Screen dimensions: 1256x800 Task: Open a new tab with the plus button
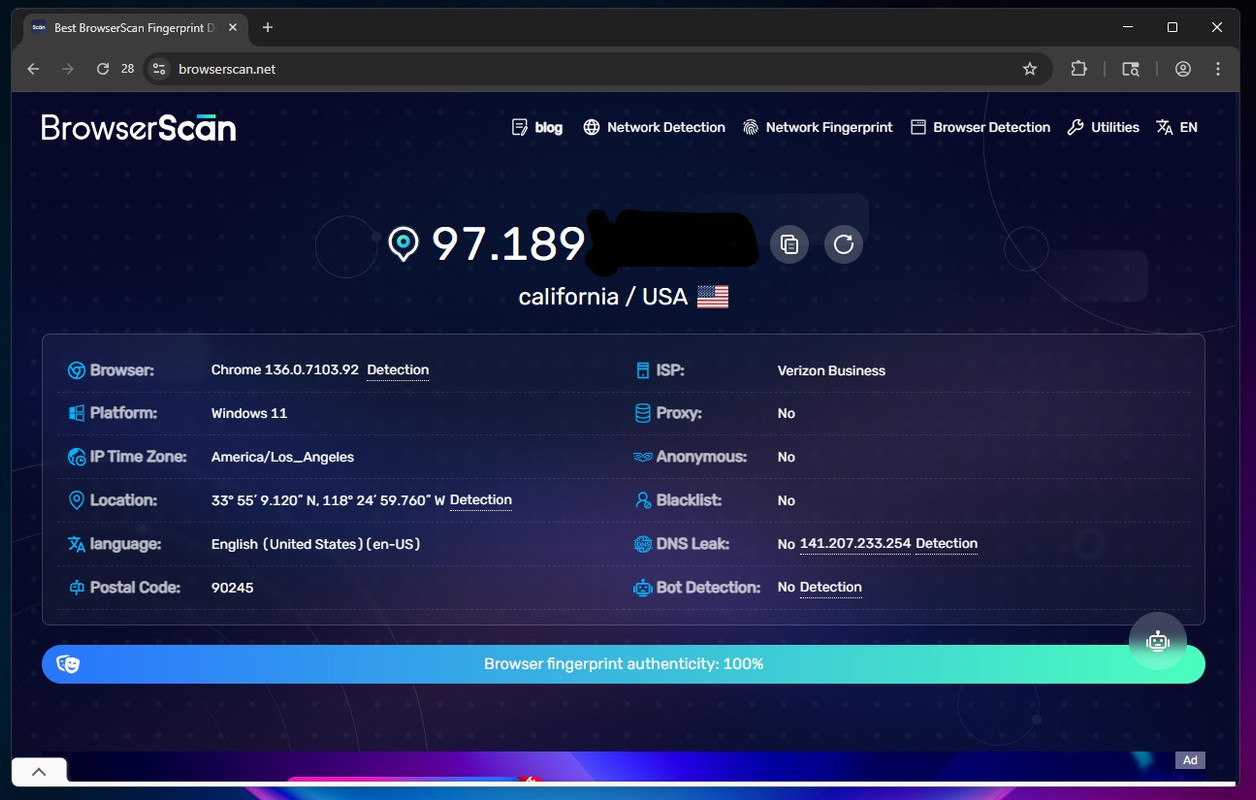point(267,28)
